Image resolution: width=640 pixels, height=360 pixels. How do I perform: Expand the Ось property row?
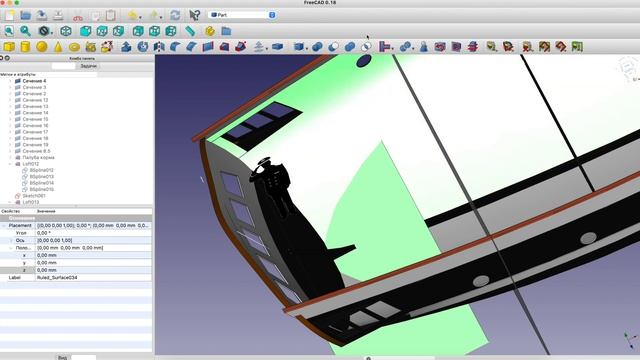[x=11, y=240]
